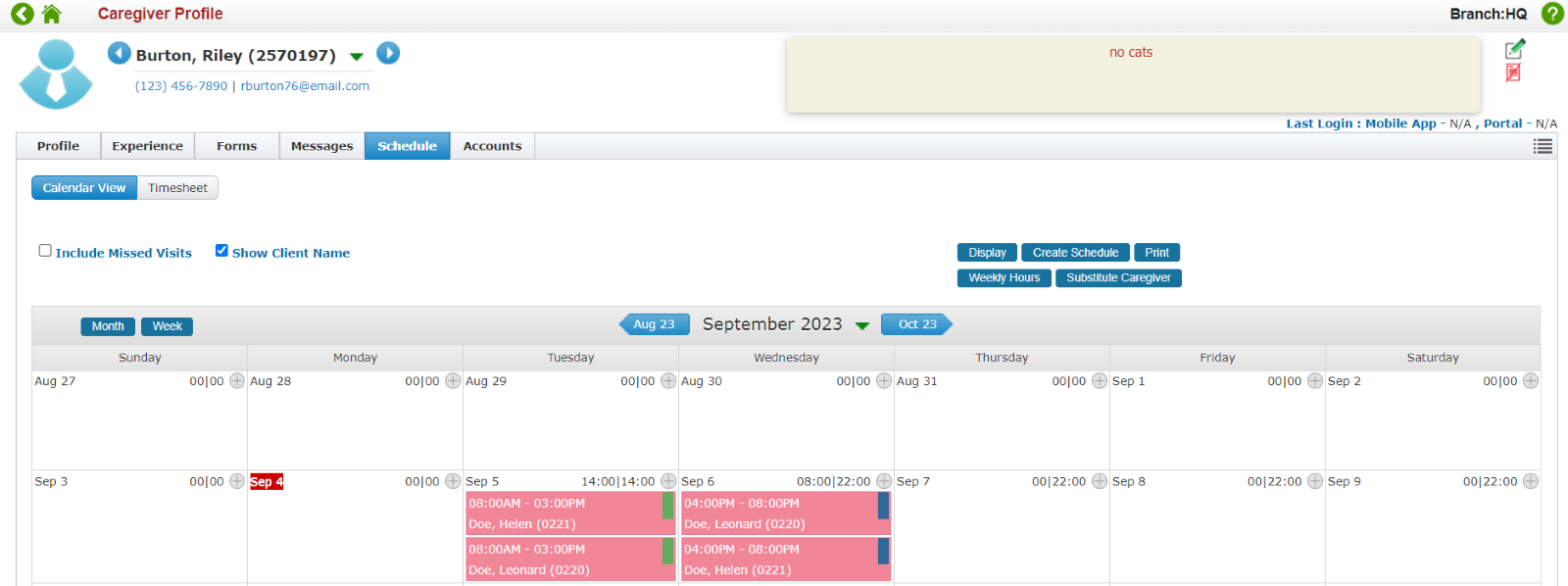
Task: Expand the caregiver name dropdown arrow
Action: click(357, 57)
